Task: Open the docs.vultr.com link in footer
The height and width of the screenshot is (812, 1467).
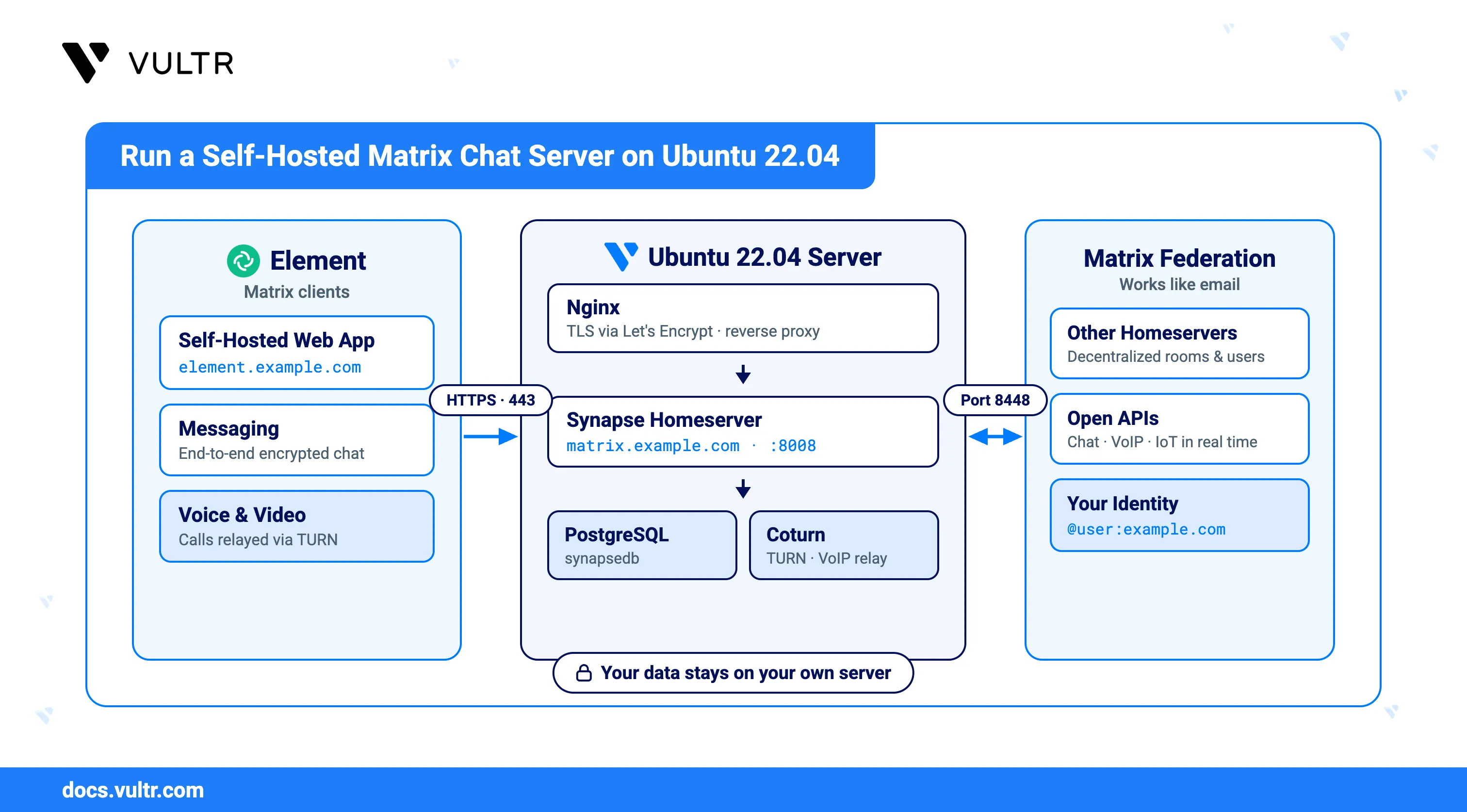Action: [x=133, y=790]
